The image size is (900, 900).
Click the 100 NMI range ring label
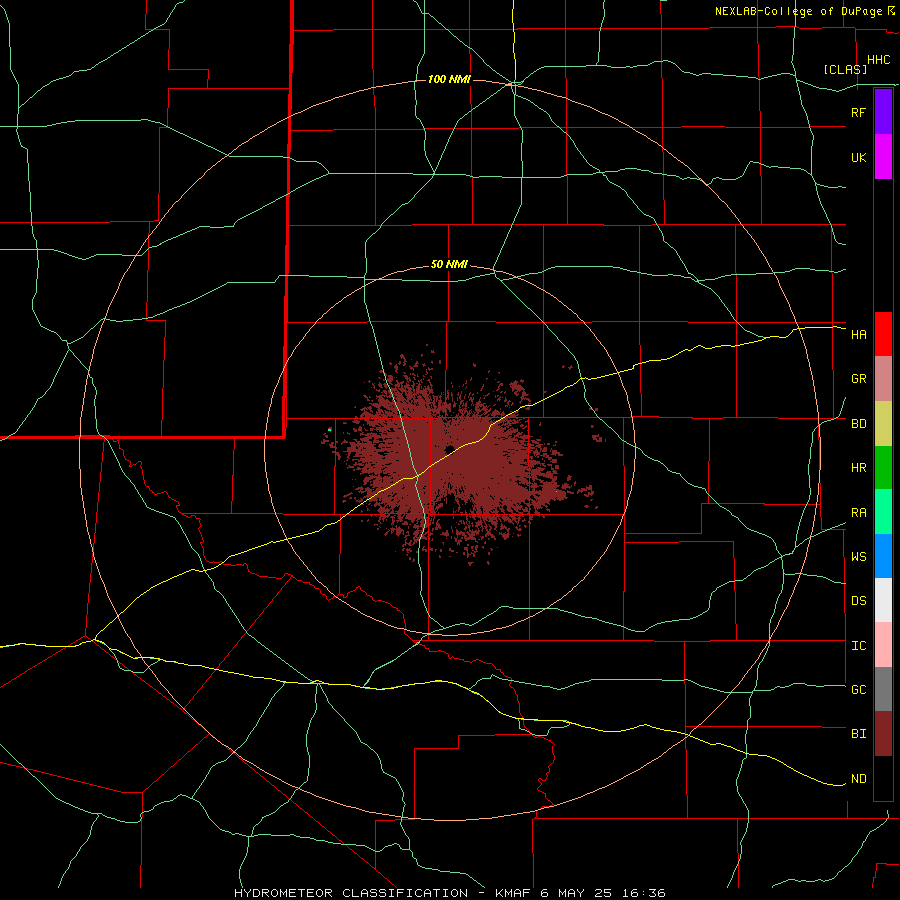tap(449, 79)
